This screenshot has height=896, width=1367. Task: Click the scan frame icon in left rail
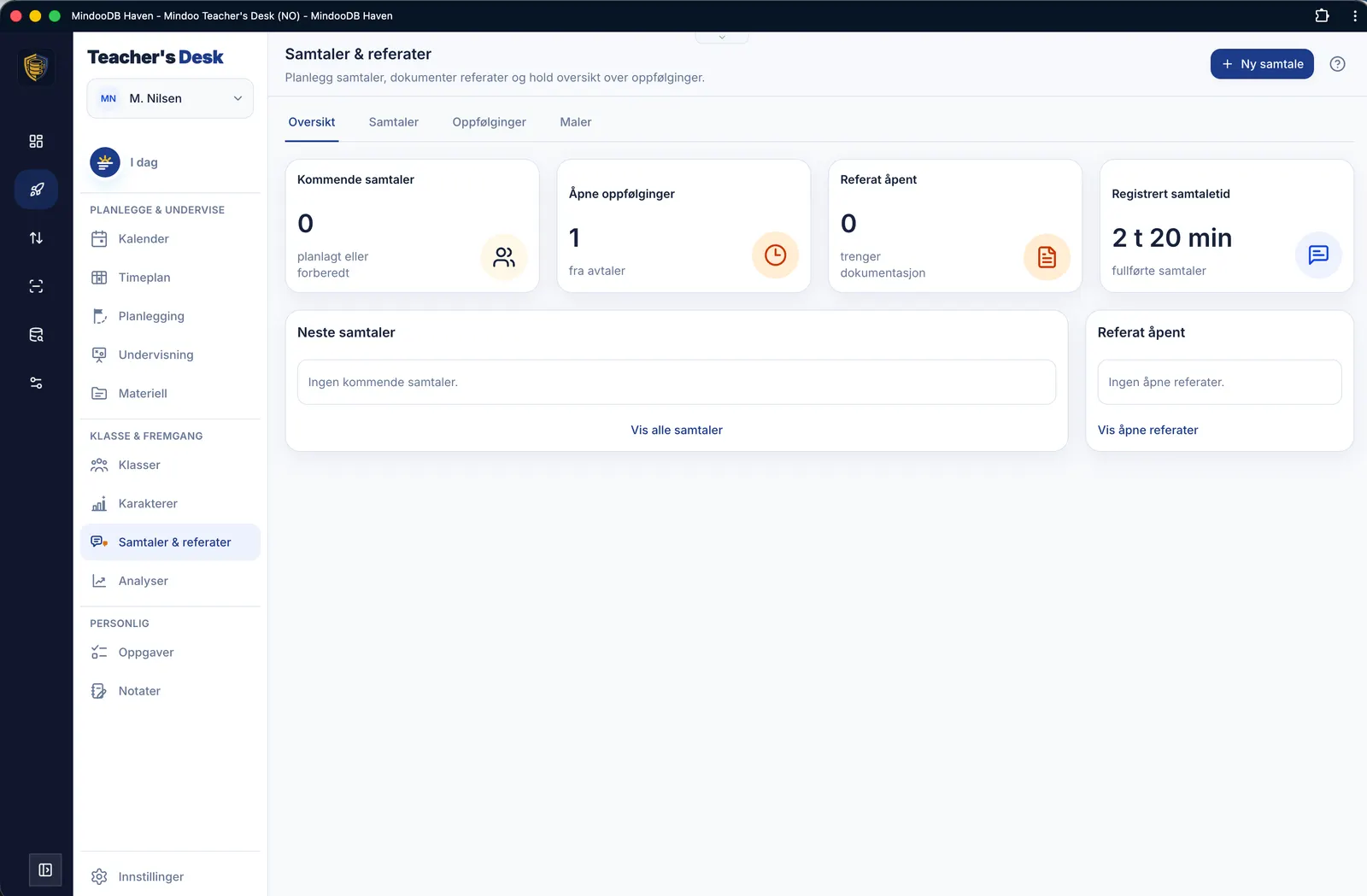pos(36,286)
